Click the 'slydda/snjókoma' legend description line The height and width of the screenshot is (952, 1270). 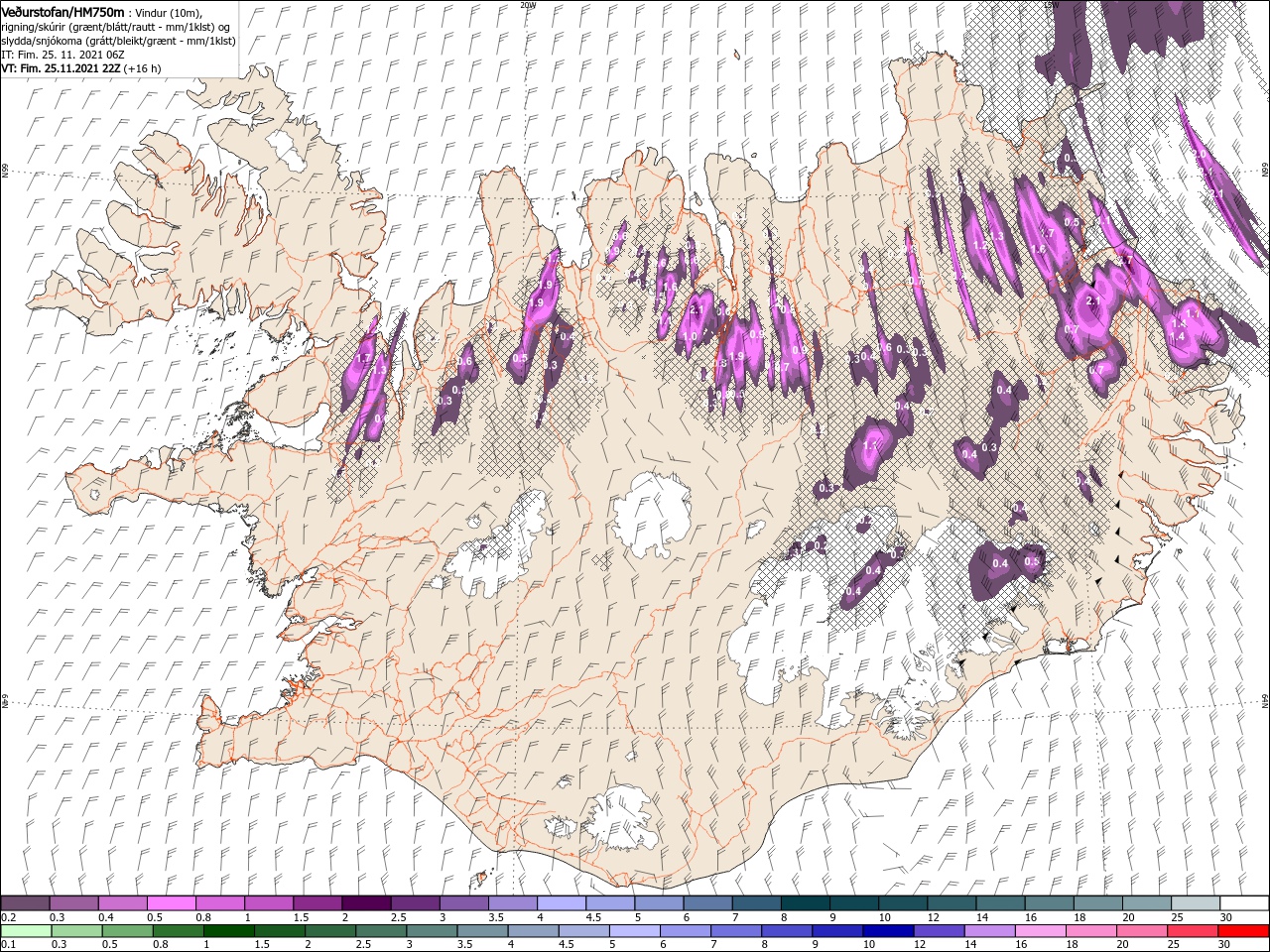coord(118,41)
